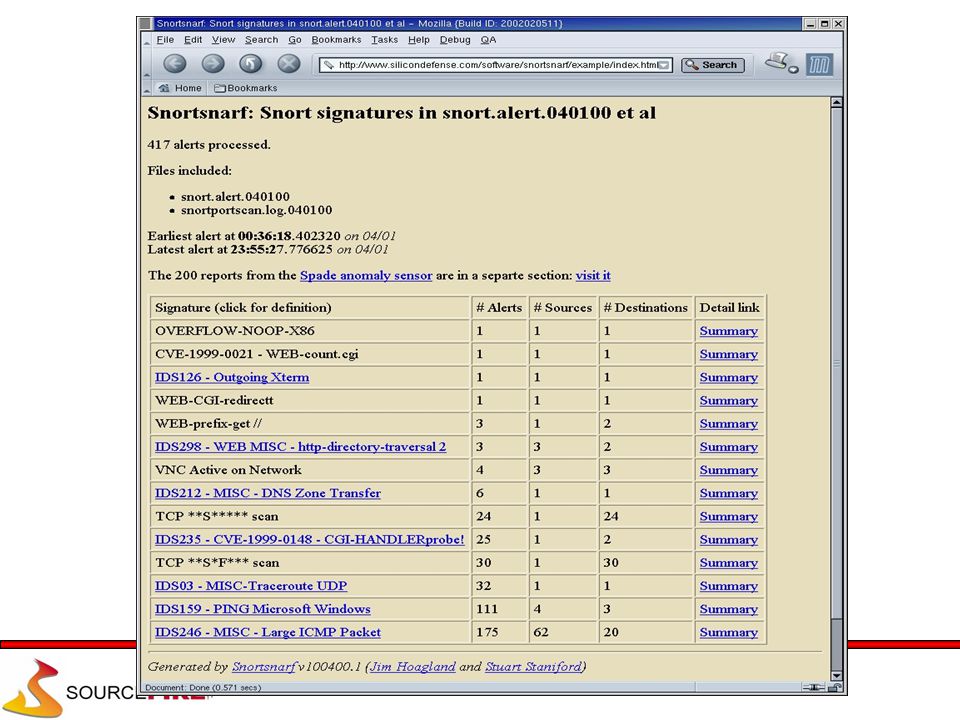Open Summary for TCP **S*F*** scan row
The width and height of the screenshot is (960, 720).
click(x=729, y=563)
